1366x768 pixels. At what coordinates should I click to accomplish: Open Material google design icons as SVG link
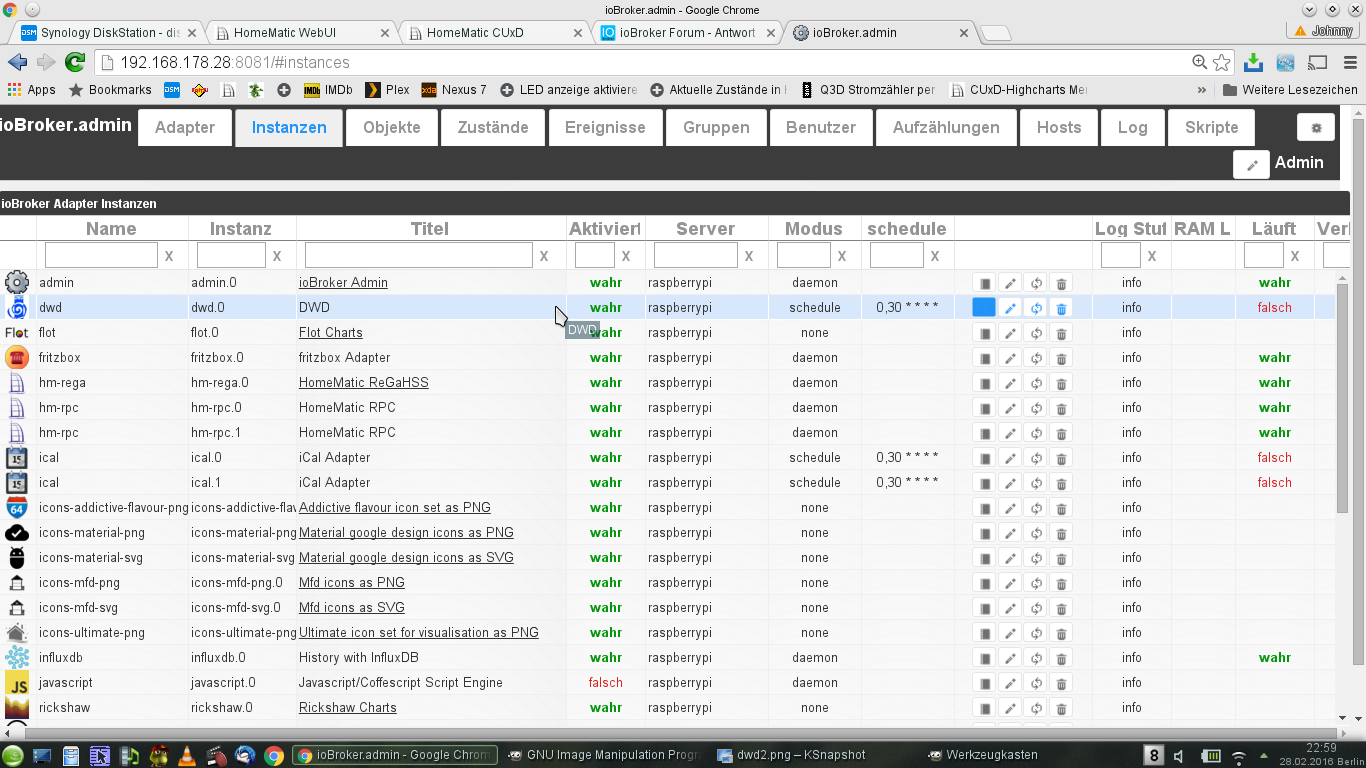406,558
